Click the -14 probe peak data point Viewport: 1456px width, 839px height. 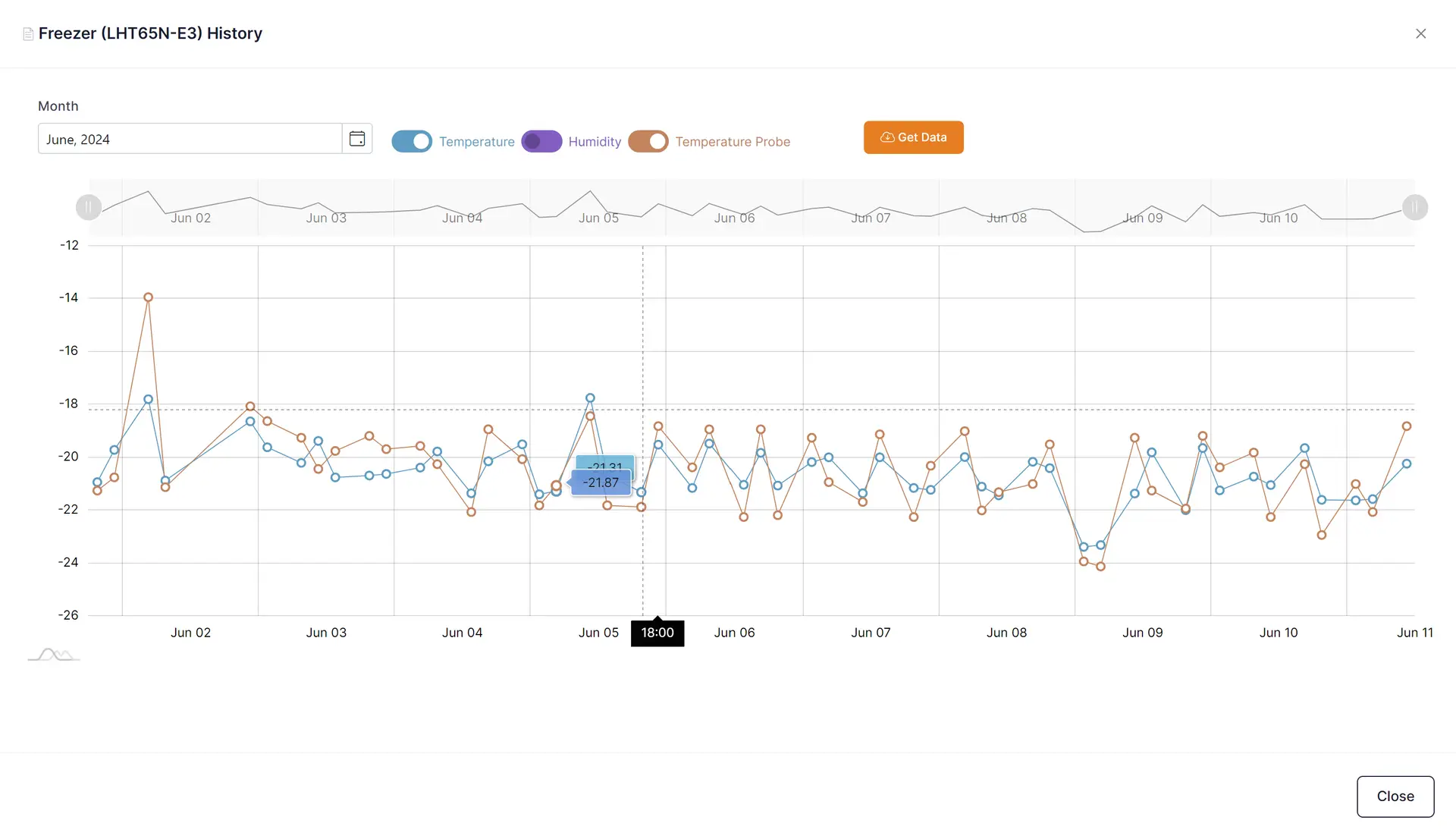point(149,297)
